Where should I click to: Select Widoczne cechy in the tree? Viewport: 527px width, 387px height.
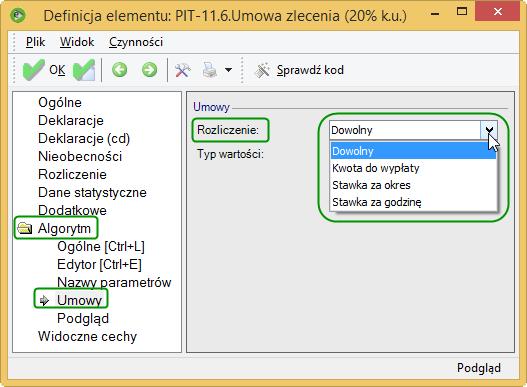tap(87, 336)
